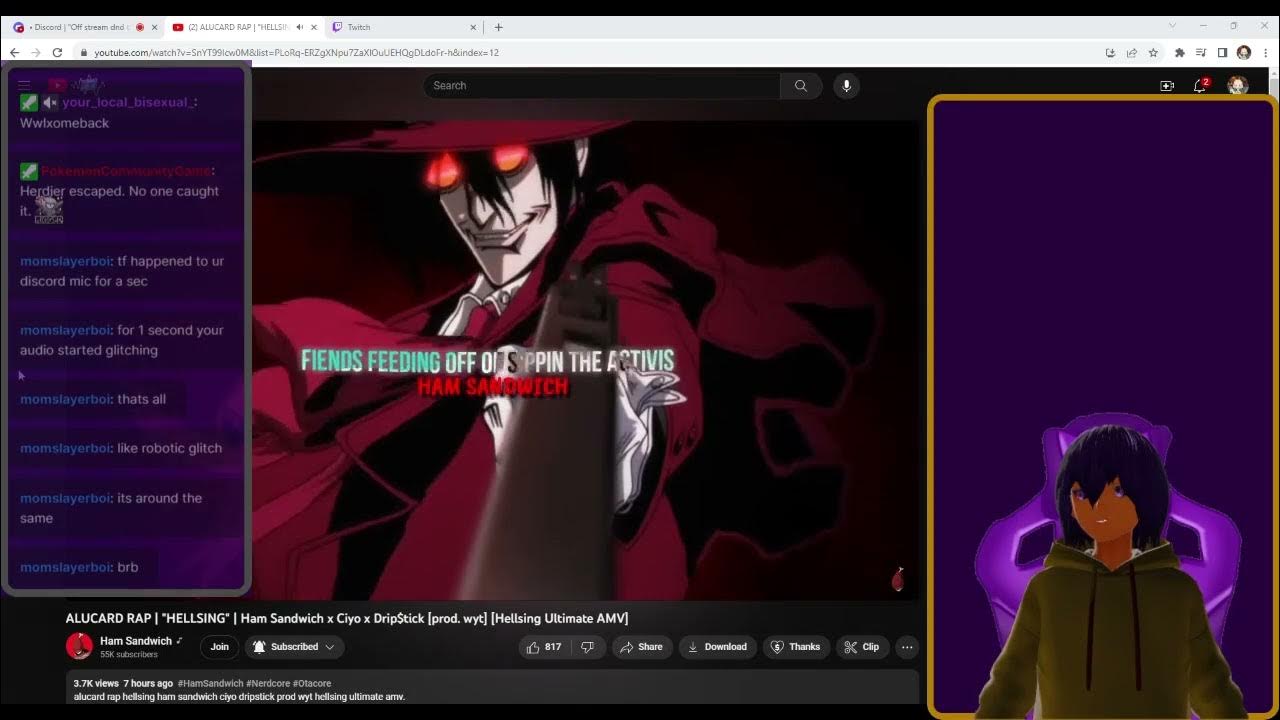
Task: Open Chrome side panel icon
Action: click(1222, 52)
